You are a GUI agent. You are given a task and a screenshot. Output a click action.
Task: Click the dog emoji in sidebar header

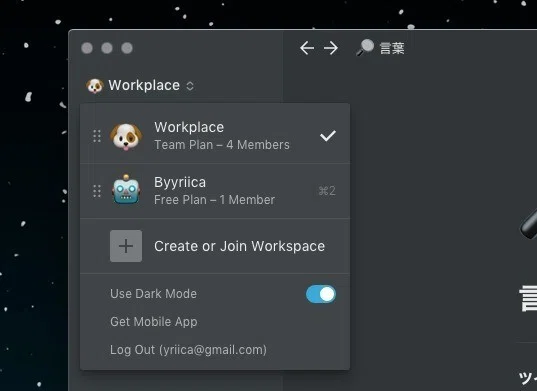point(95,86)
